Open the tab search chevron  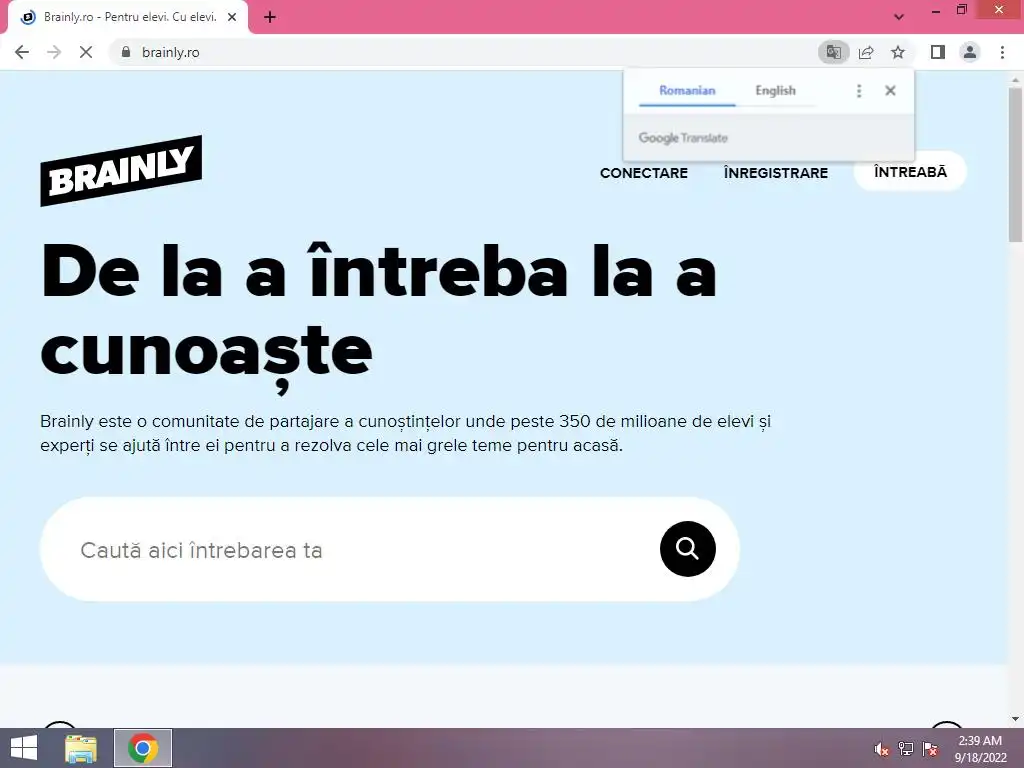[899, 17]
